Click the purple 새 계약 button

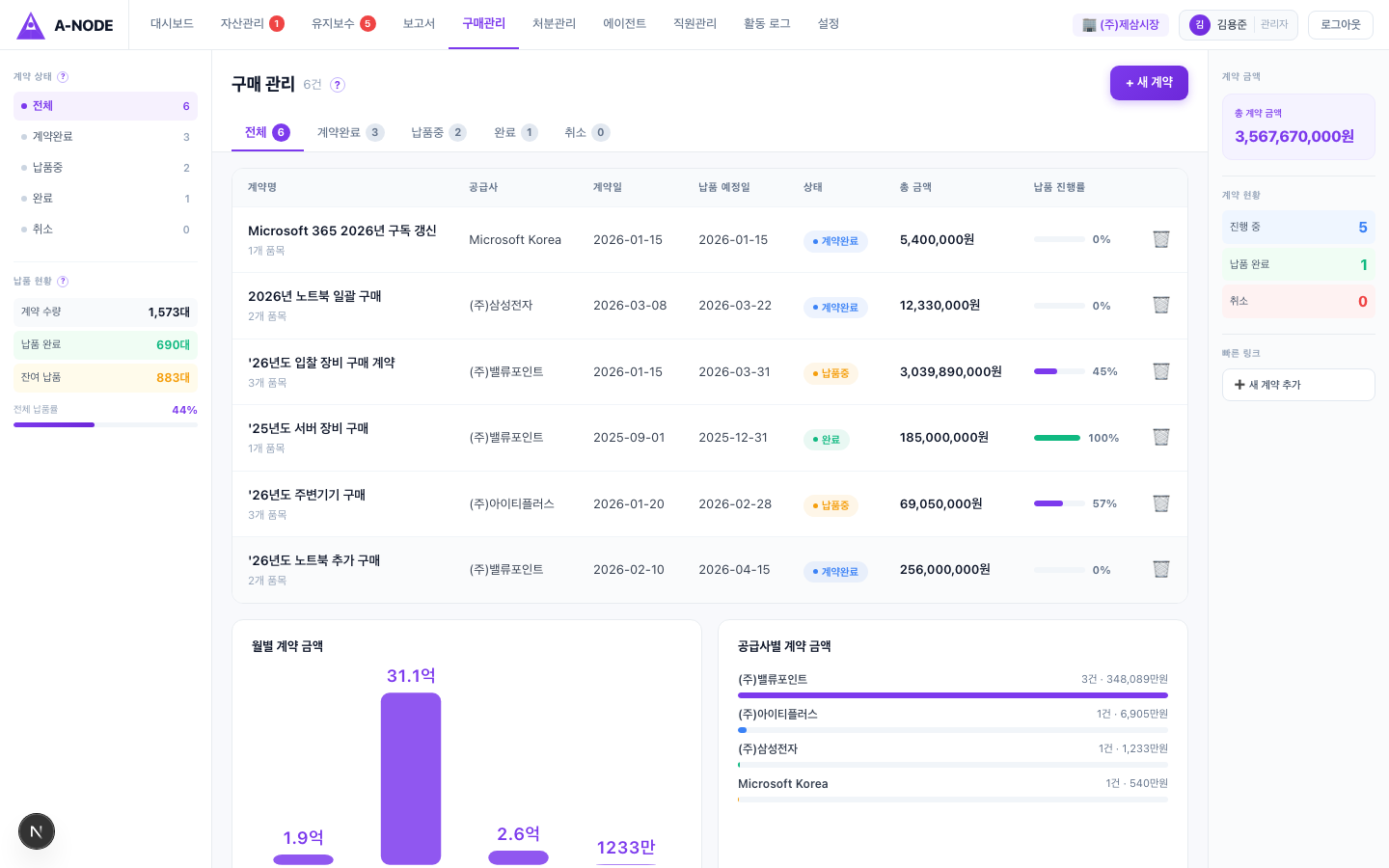(1149, 83)
